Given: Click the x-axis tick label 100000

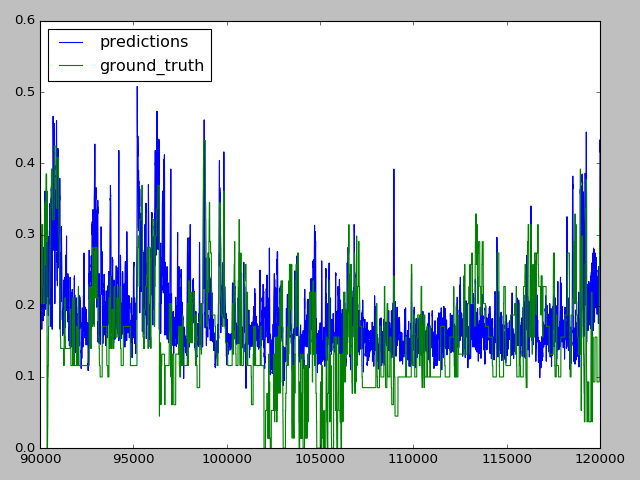Looking at the screenshot, I should point(227,459).
